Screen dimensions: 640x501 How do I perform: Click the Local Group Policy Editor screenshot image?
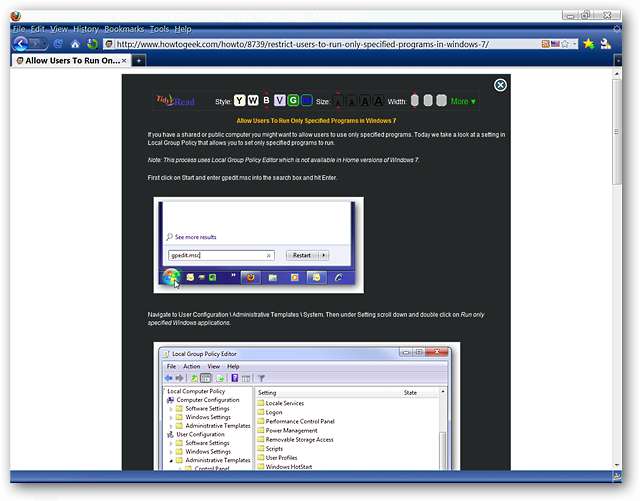307,406
